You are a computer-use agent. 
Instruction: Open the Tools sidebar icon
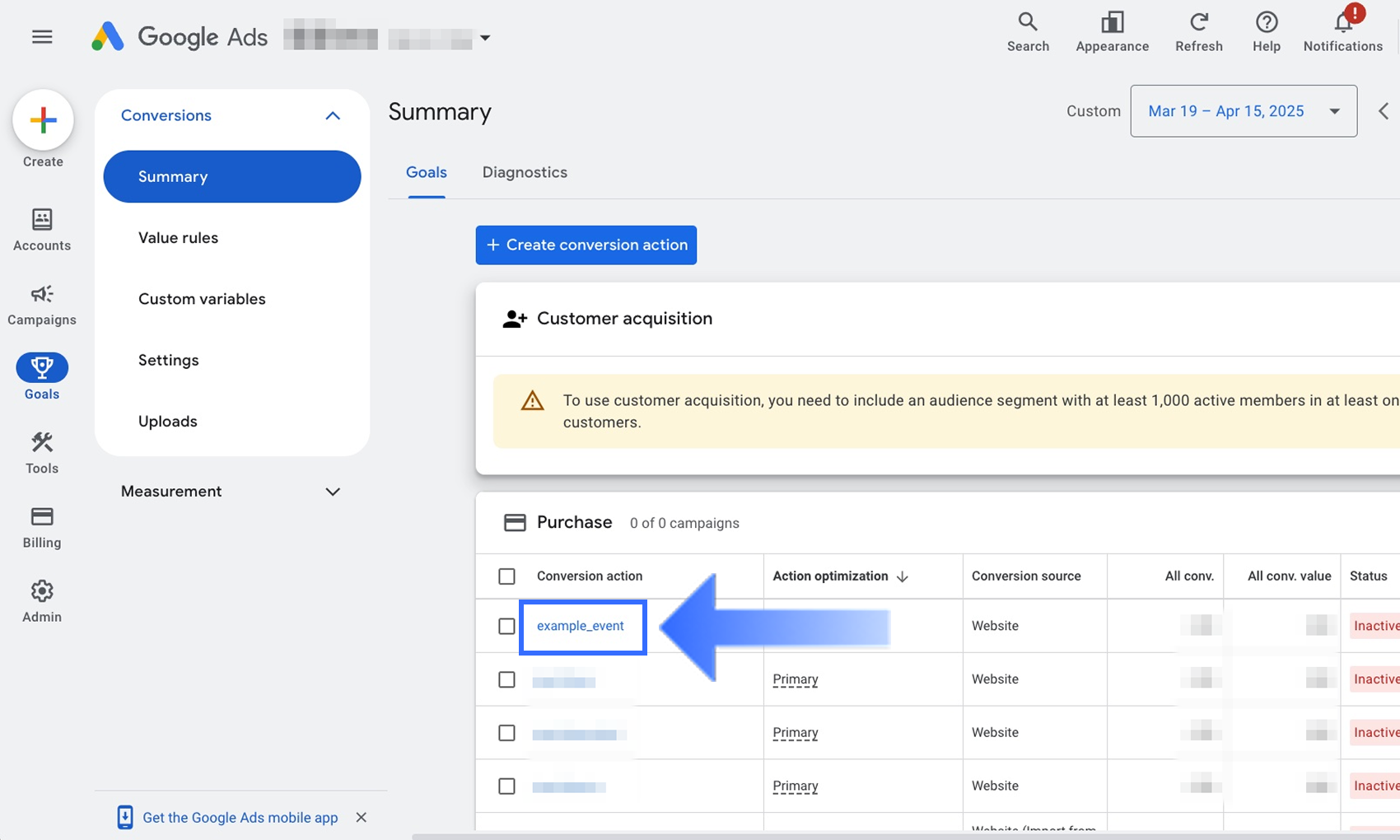point(42,453)
